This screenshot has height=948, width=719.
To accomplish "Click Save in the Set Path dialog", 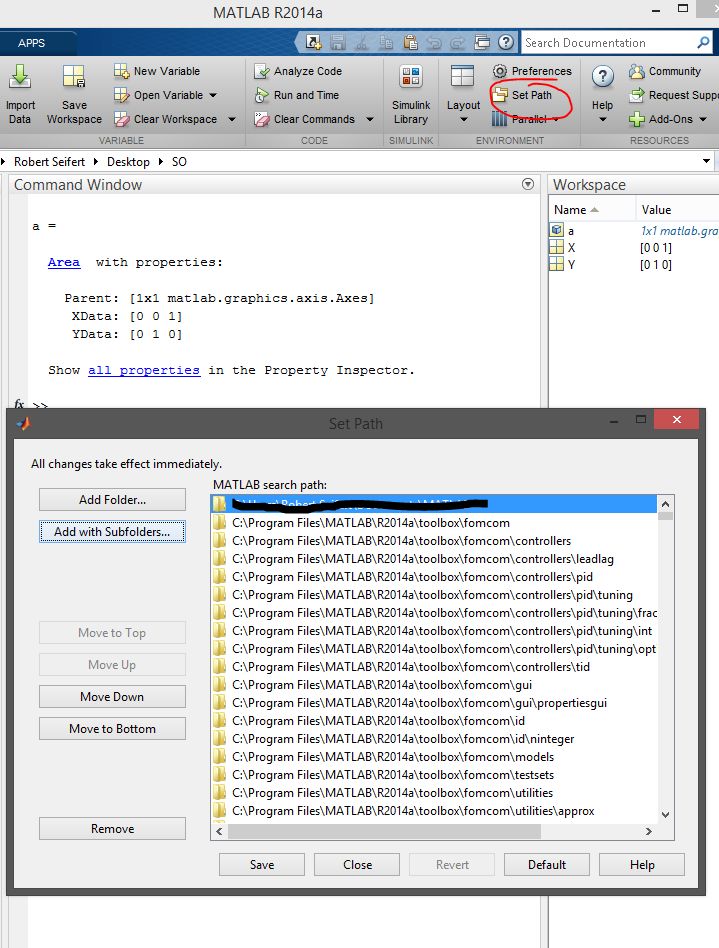I will pyautogui.click(x=262, y=865).
